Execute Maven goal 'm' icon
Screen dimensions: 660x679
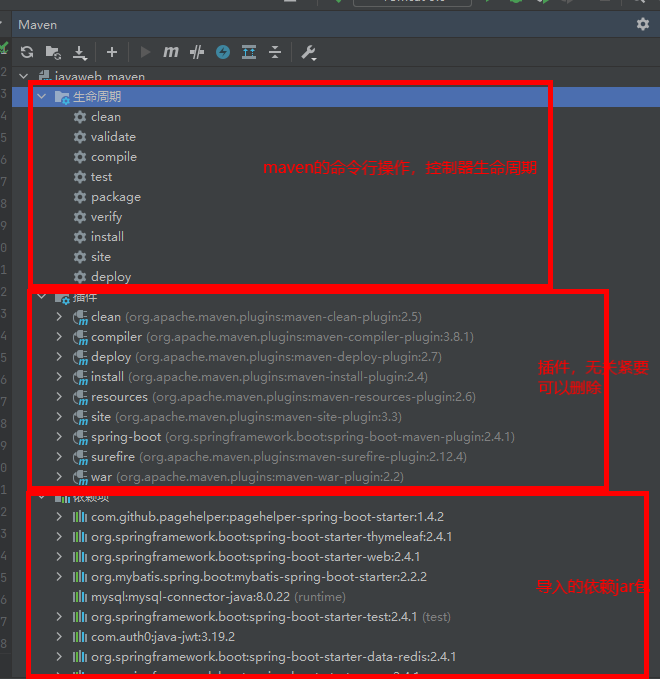171,52
